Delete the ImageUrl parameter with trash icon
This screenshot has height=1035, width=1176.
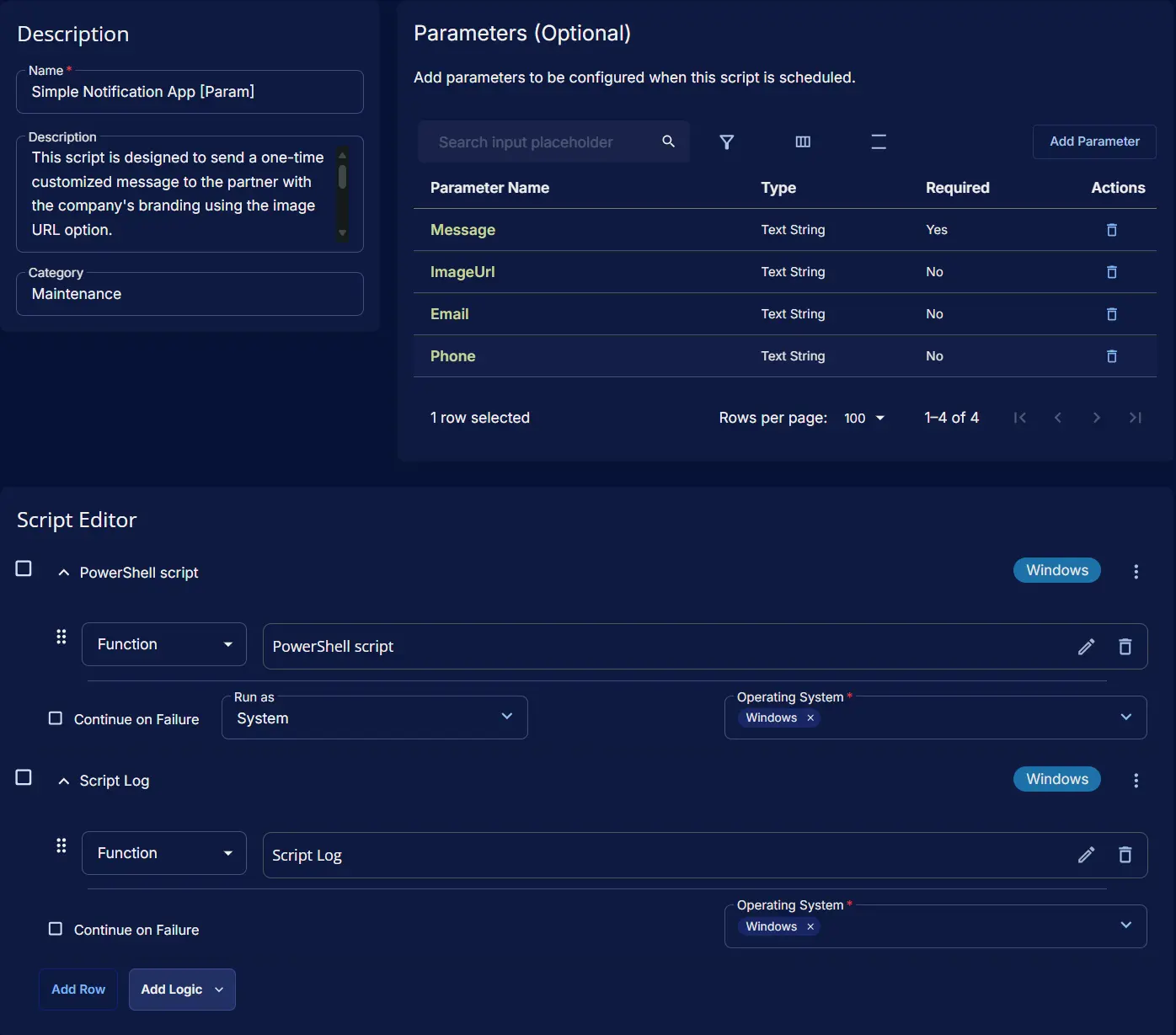[x=1111, y=272]
